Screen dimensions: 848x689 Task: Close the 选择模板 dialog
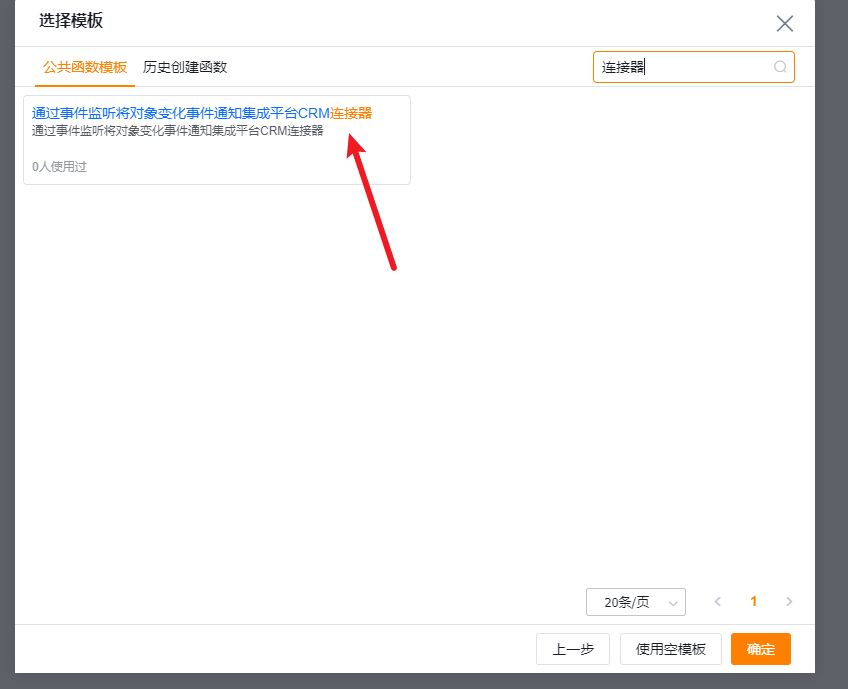tap(785, 23)
